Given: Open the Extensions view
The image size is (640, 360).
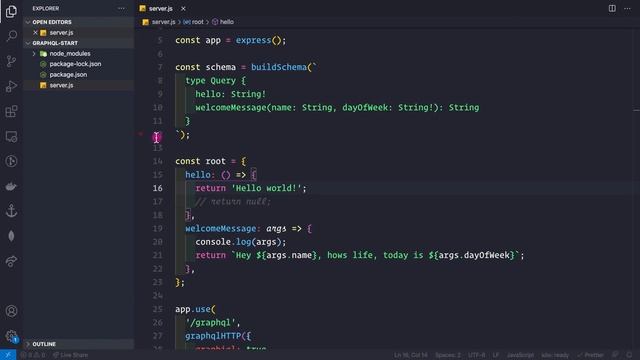Looking at the screenshot, I should pyautogui.click(x=11, y=111).
